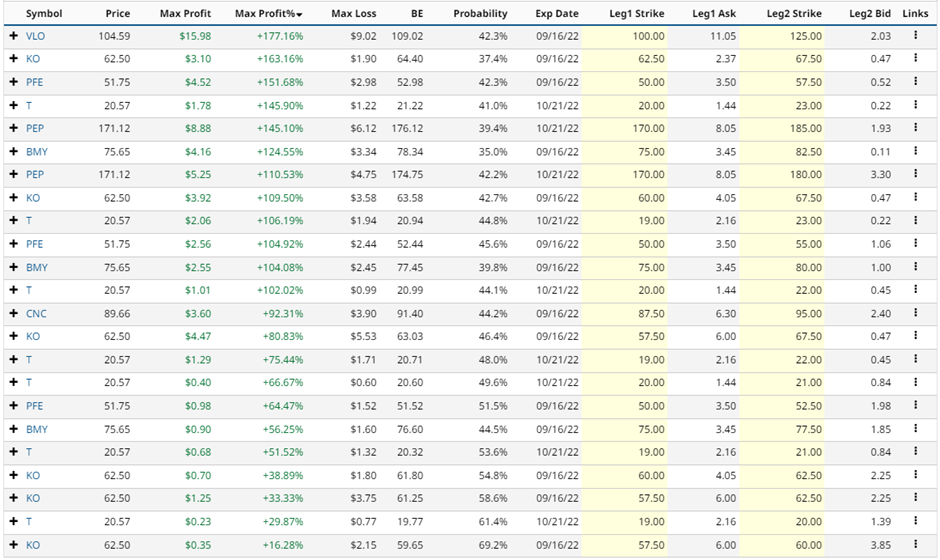Sort table by Max Loss column
Image resolution: width=940 pixels, height=560 pixels.
coord(354,13)
